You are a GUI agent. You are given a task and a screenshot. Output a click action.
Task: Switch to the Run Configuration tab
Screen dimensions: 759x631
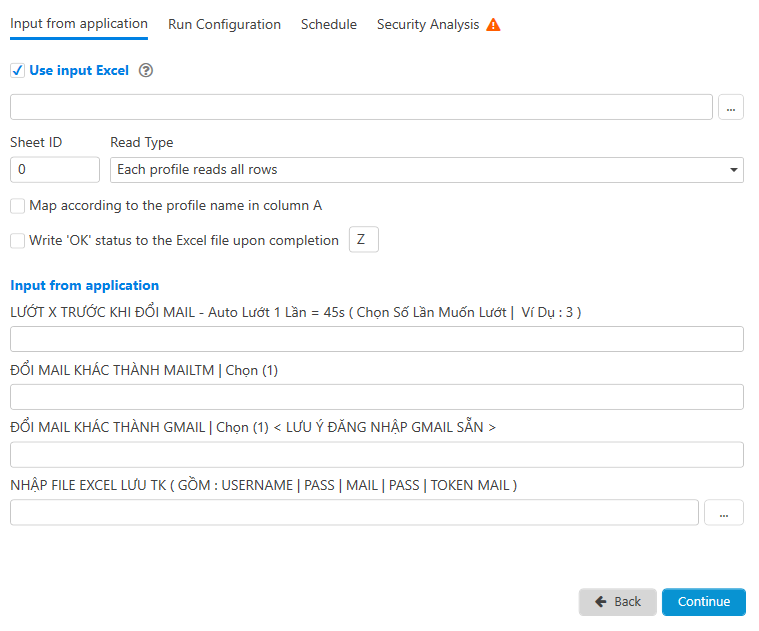(x=224, y=25)
